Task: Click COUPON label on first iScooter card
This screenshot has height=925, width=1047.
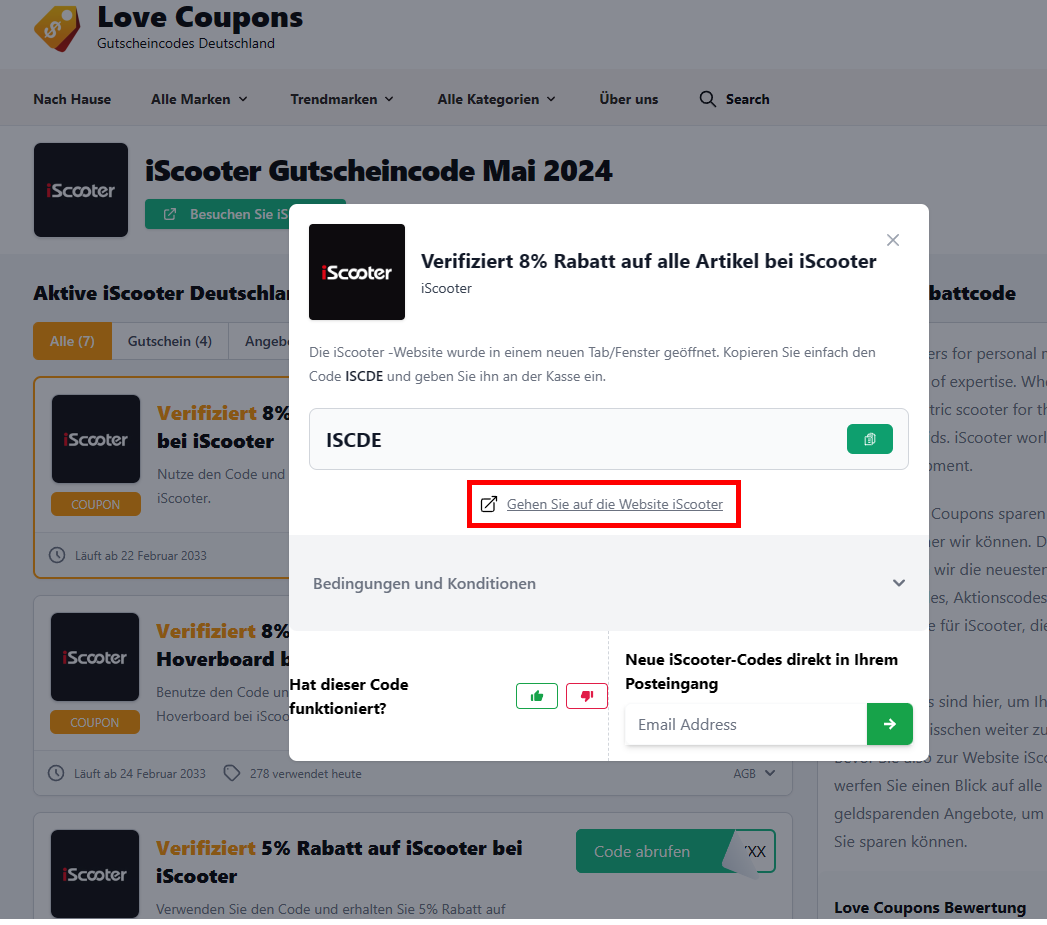Action: click(x=95, y=504)
